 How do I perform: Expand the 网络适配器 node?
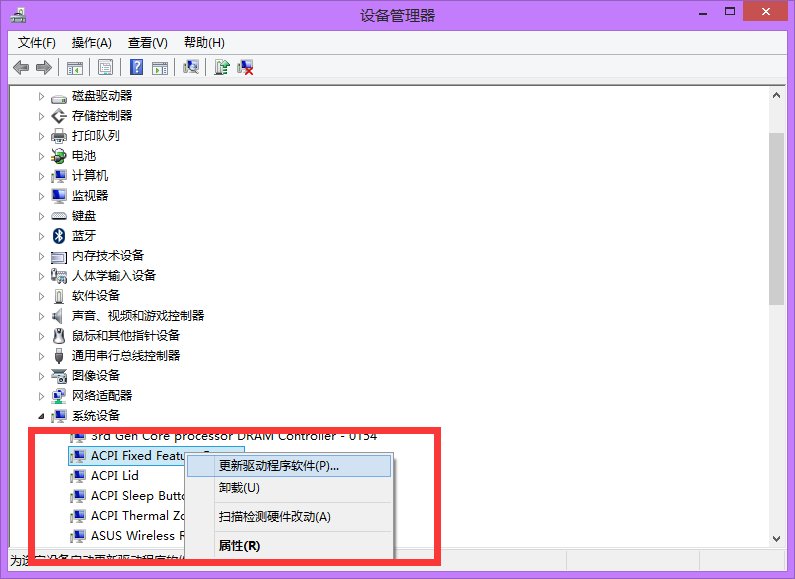point(41,396)
